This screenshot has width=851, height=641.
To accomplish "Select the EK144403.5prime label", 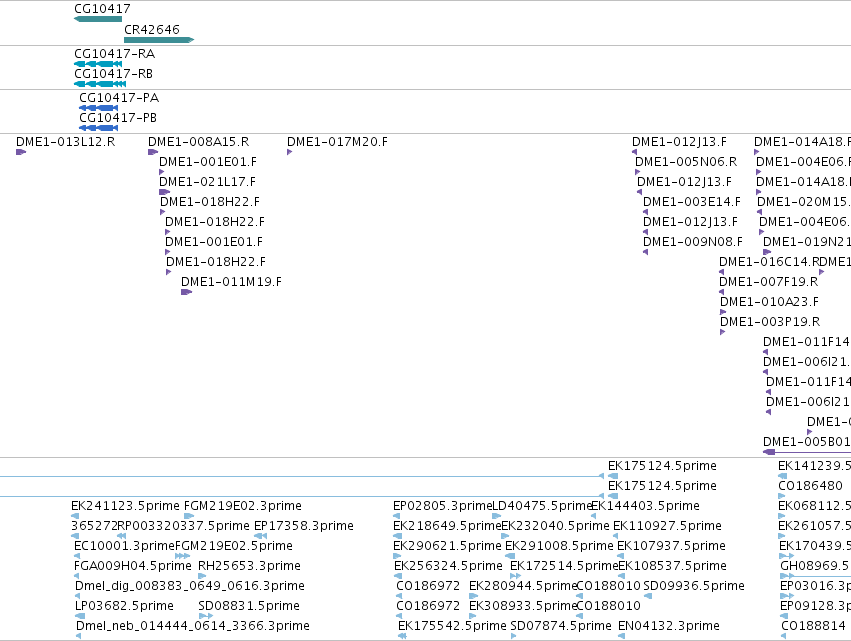I will [645, 506].
